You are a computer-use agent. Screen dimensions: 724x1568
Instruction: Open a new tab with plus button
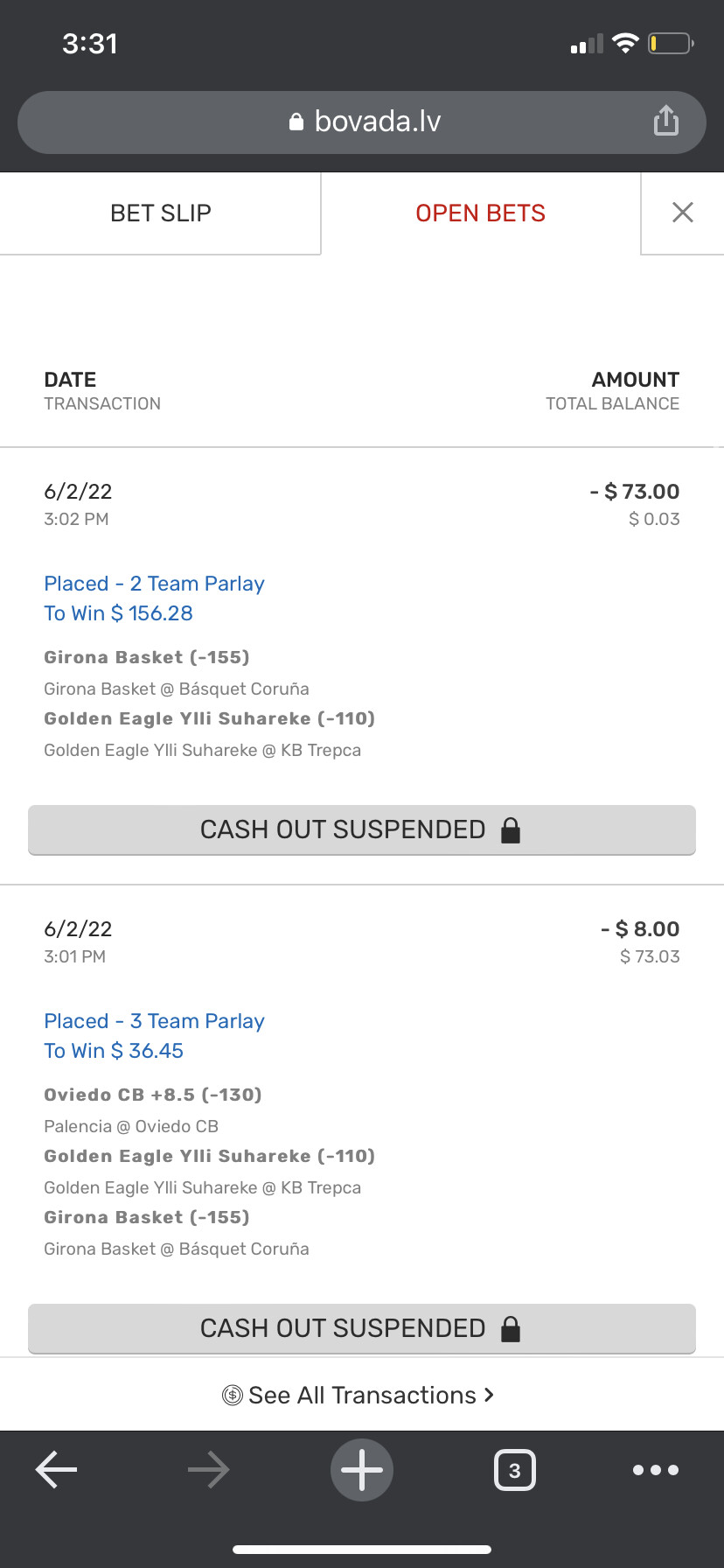click(362, 1470)
